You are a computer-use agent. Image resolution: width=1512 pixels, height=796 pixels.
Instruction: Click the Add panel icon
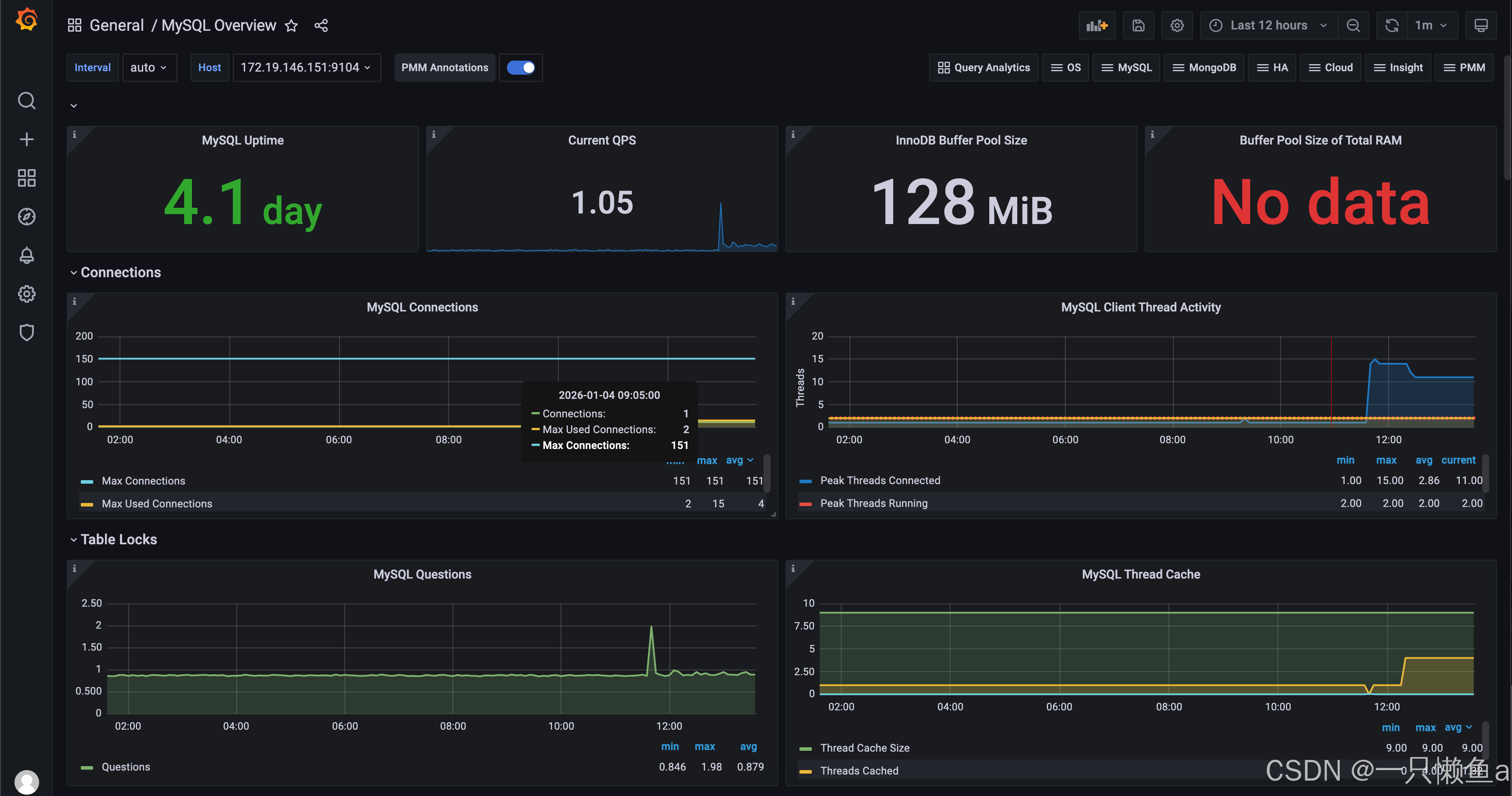point(1096,25)
